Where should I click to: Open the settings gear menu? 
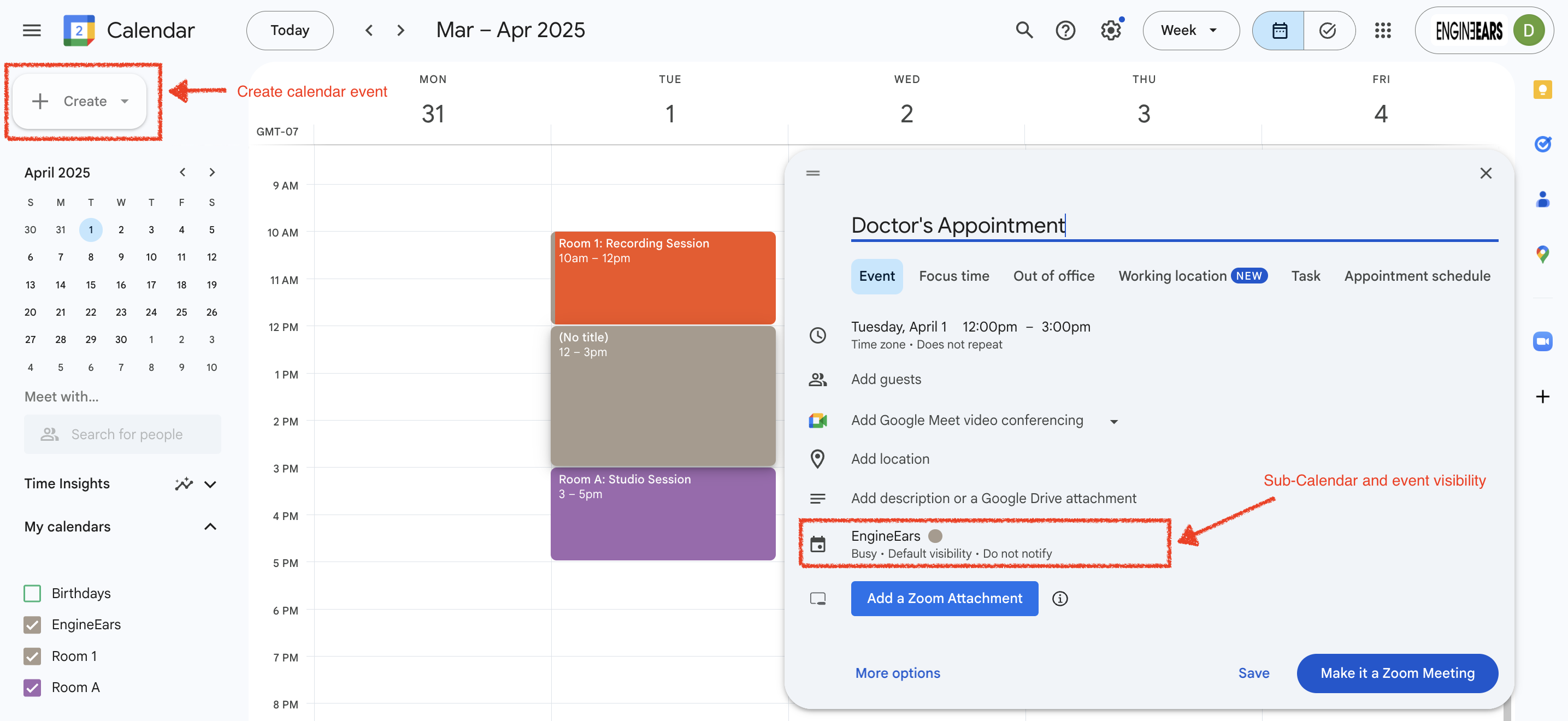pos(1111,31)
